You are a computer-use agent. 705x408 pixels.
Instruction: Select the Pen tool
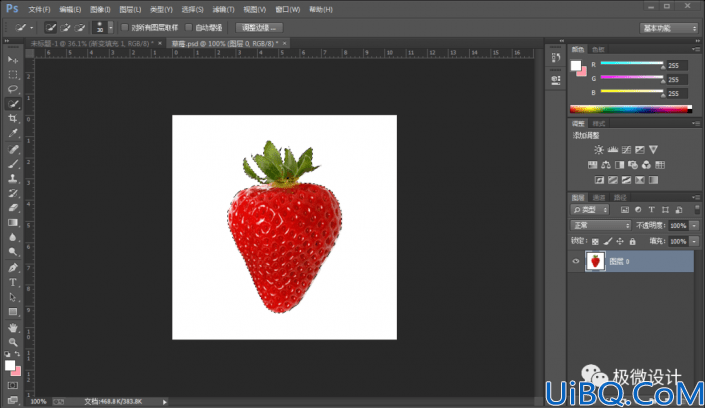point(13,268)
